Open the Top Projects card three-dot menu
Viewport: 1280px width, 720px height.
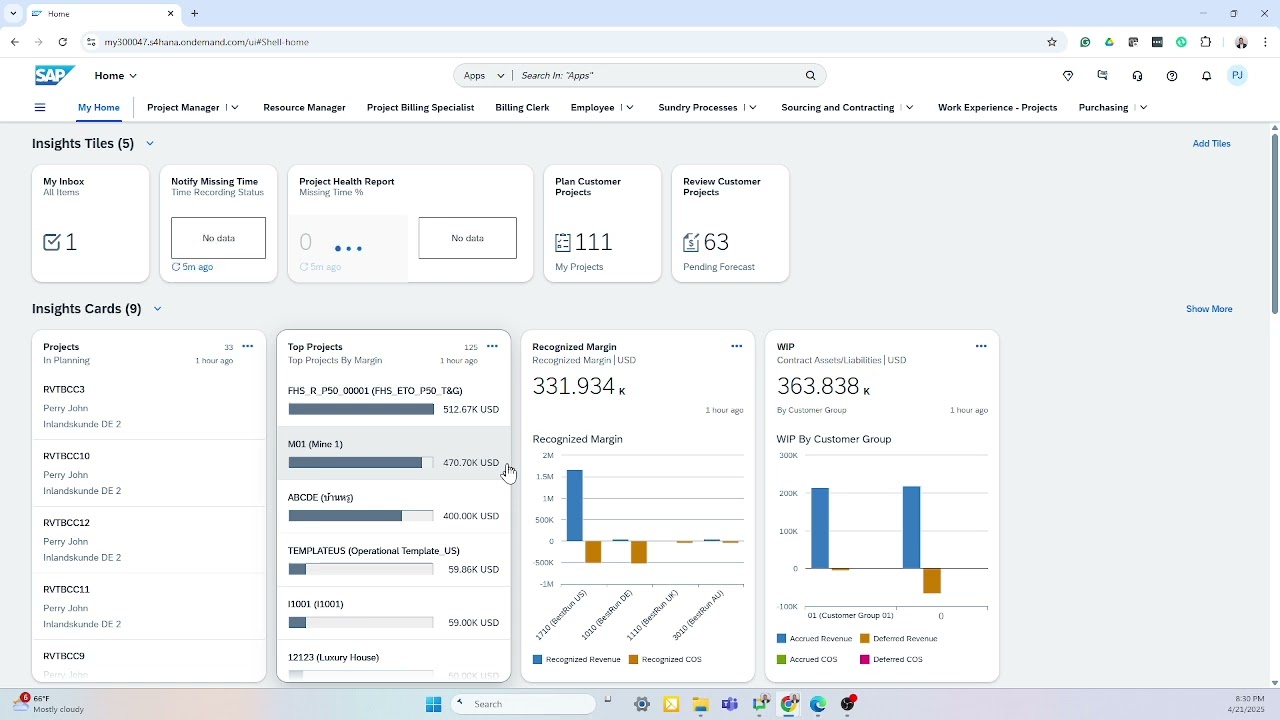(x=492, y=346)
